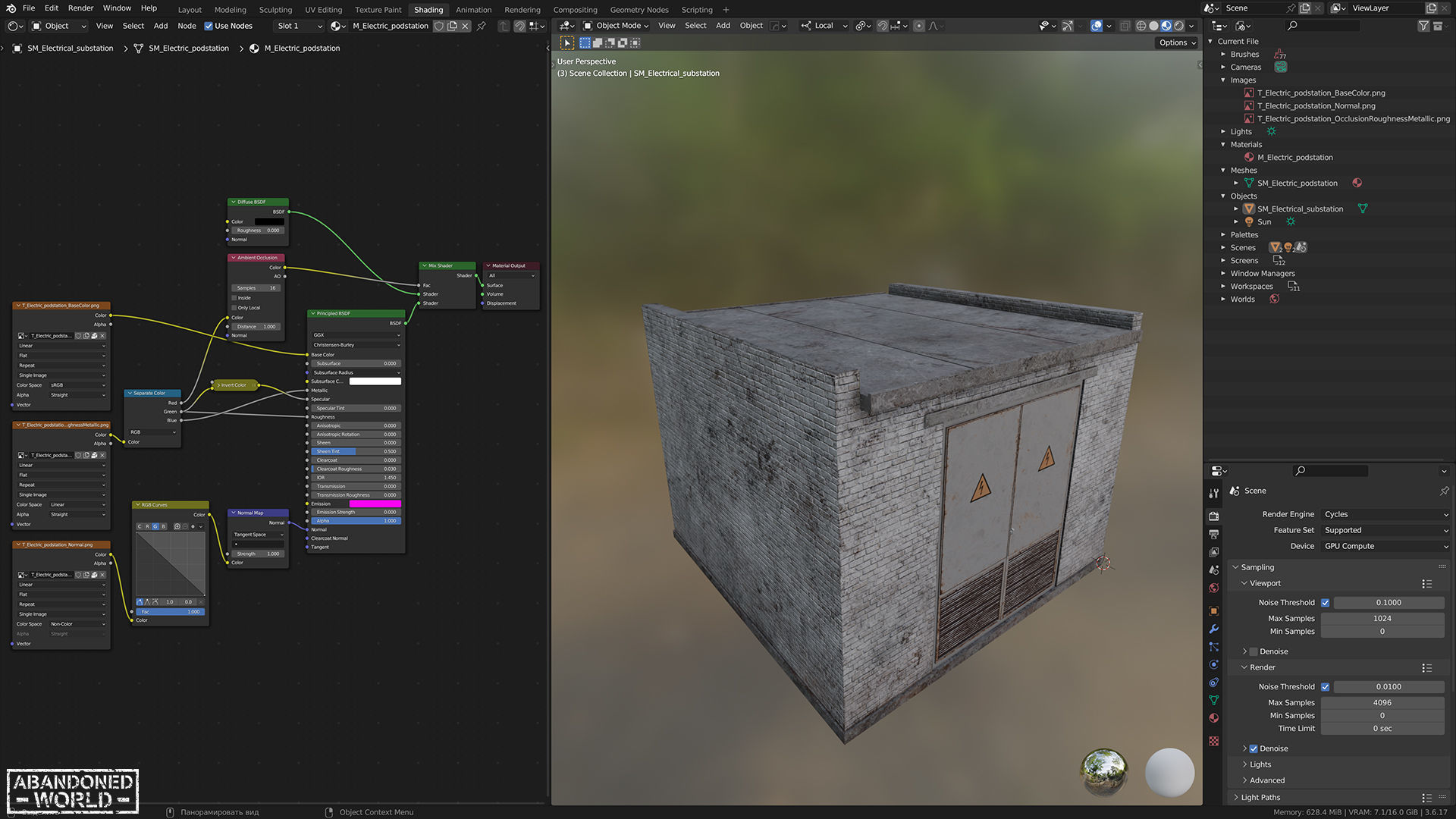This screenshot has height=819, width=1456.
Task: Expand the Lights tree item in outliner
Action: 1223,132
